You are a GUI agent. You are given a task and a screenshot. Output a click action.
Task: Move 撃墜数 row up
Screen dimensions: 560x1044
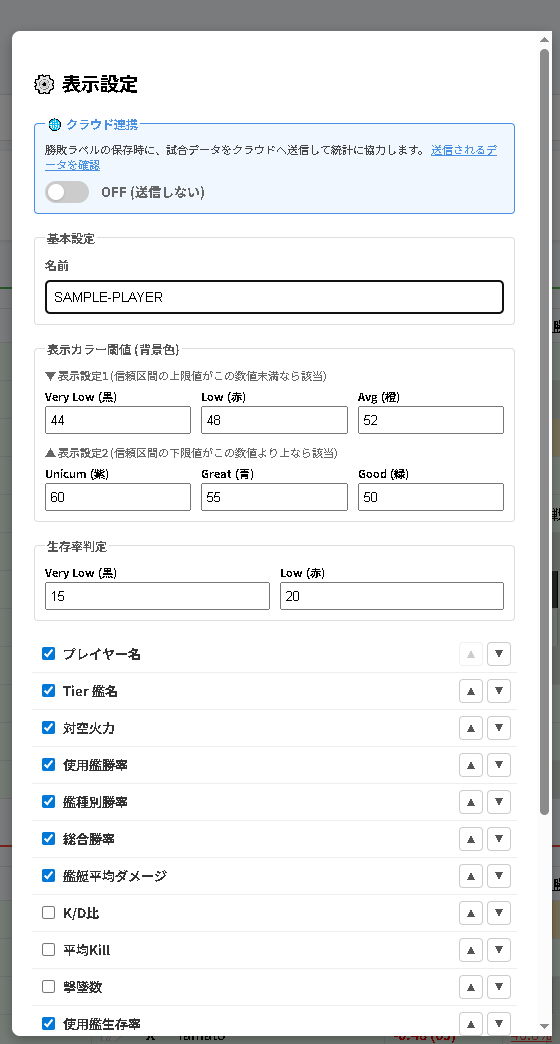471,987
